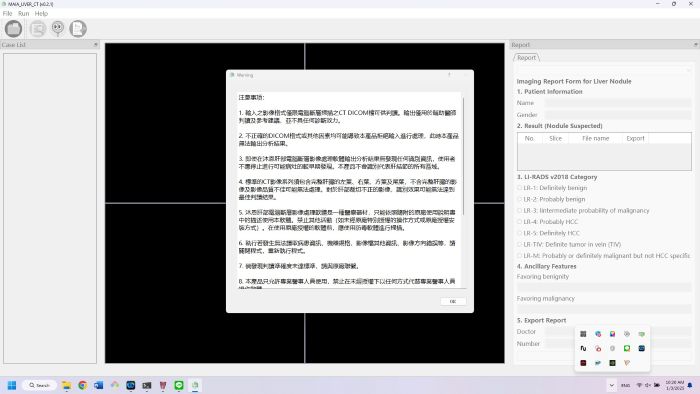Click the fu icon in tray overflow
Image resolution: width=700 pixels, height=394 pixels.
point(583,348)
